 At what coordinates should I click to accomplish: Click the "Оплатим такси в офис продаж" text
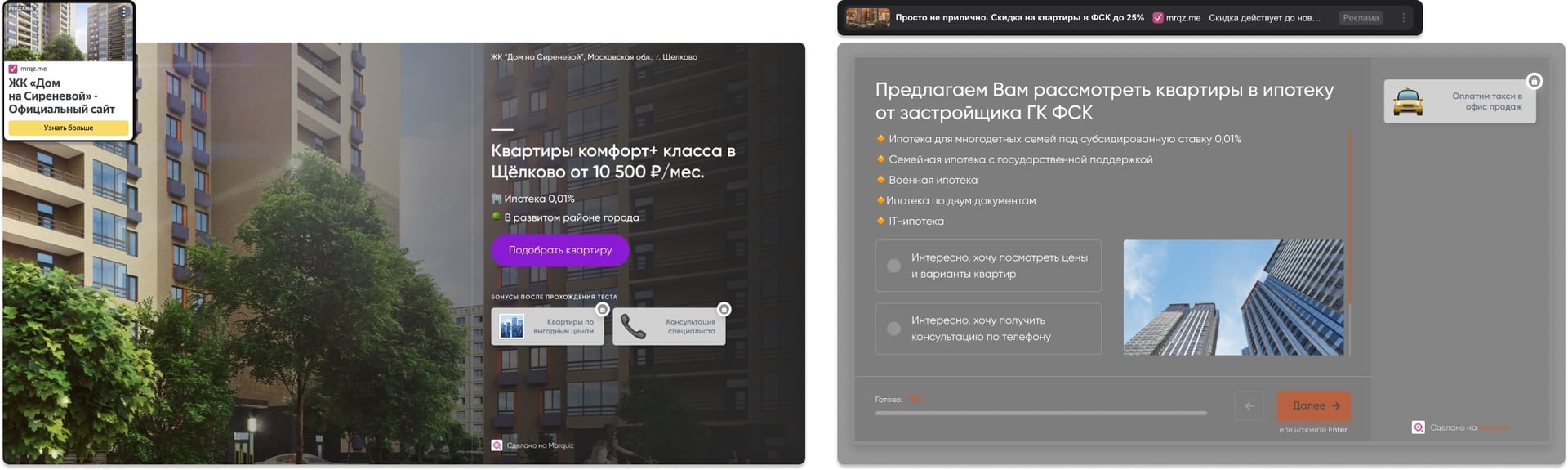[1486, 101]
